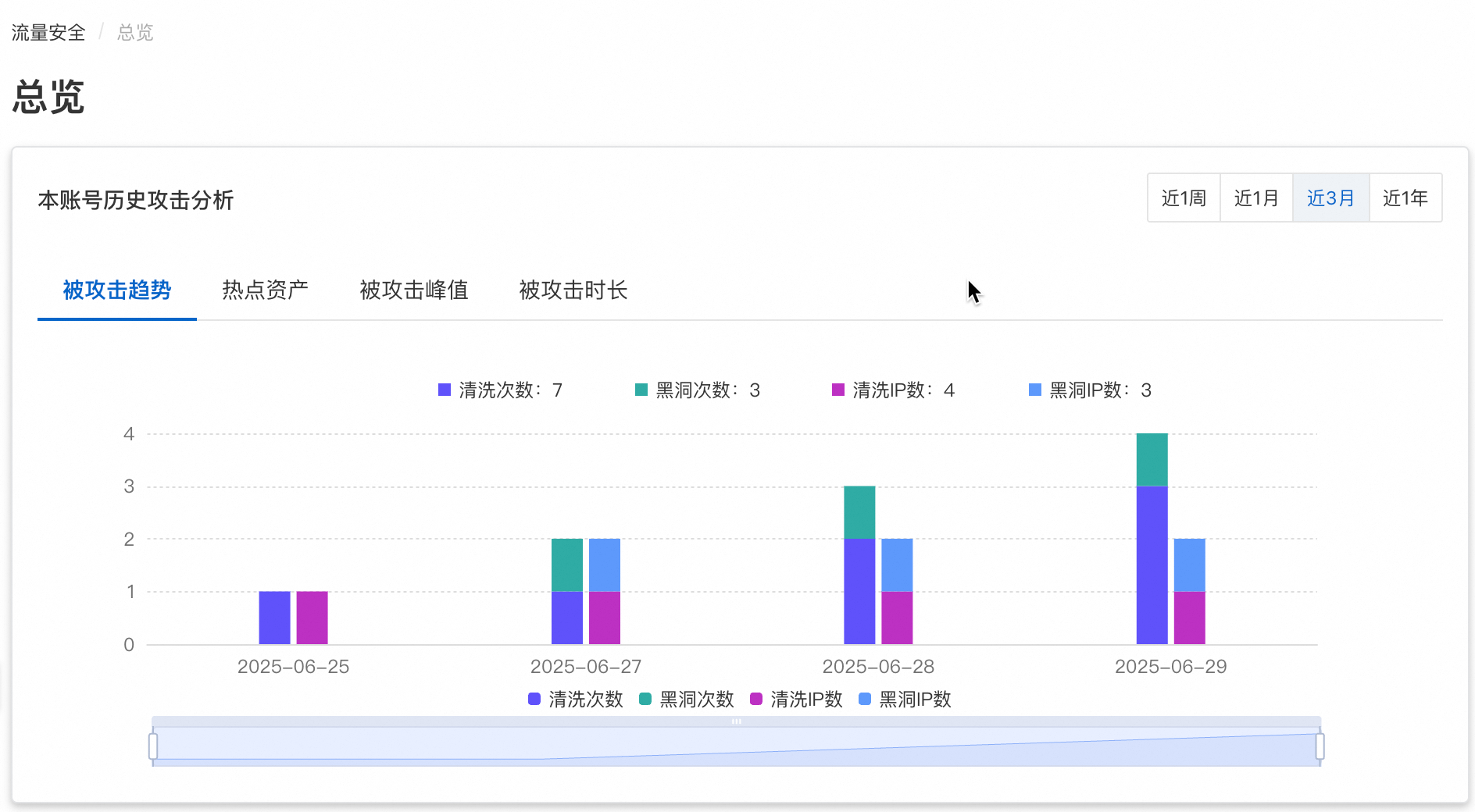Click the purple 清洗次数 segment for 2025-06-29
This screenshot has height=812, width=1475.
click(1152, 565)
